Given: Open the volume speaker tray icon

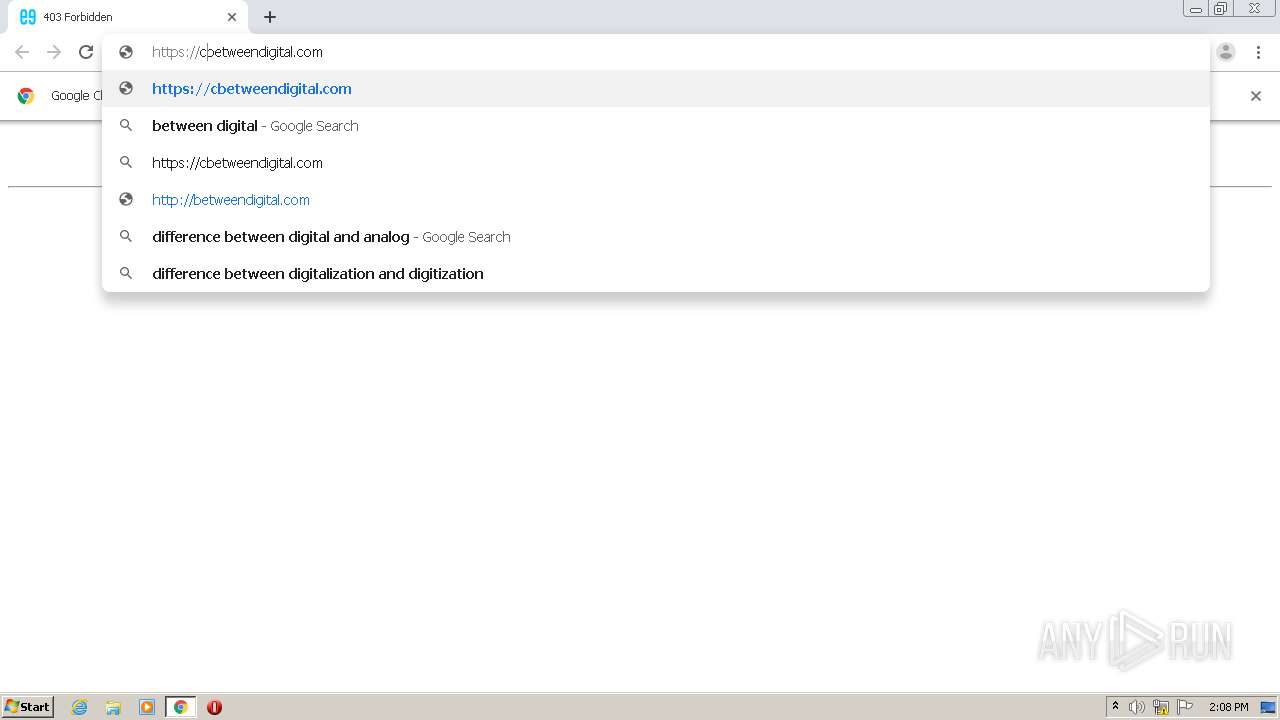Looking at the screenshot, I should (x=1137, y=707).
